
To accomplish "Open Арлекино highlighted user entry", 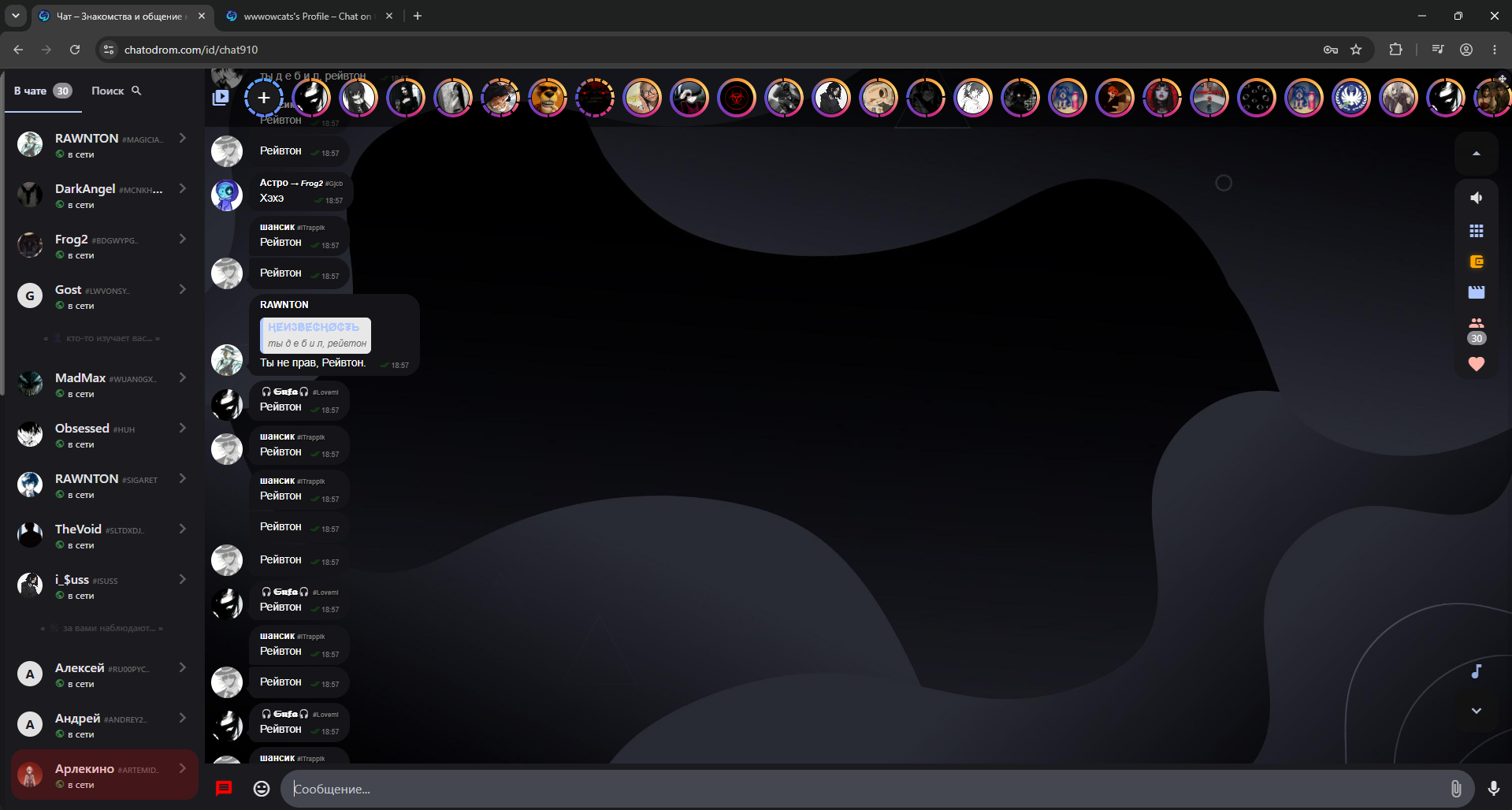I will click(104, 775).
